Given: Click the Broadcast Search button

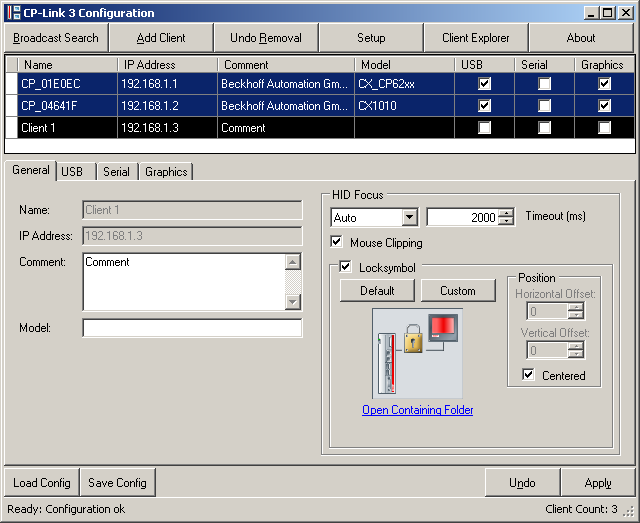Looking at the screenshot, I should [x=56, y=38].
